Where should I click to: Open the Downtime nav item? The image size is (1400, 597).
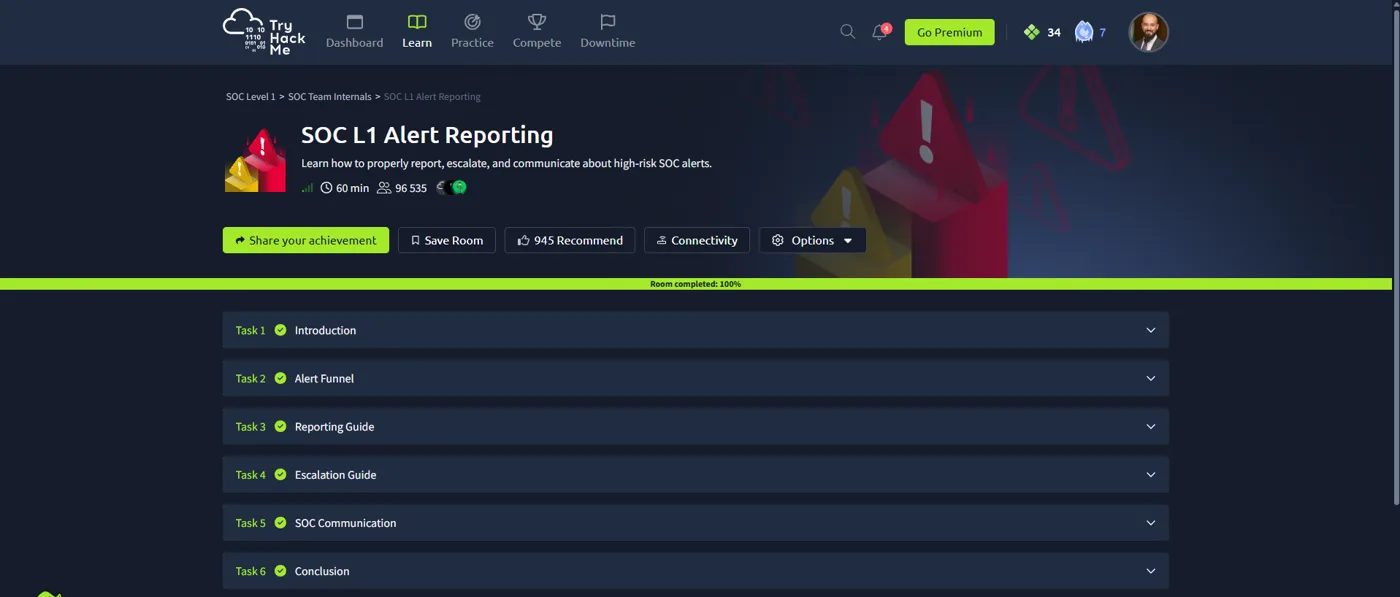tap(608, 32)
